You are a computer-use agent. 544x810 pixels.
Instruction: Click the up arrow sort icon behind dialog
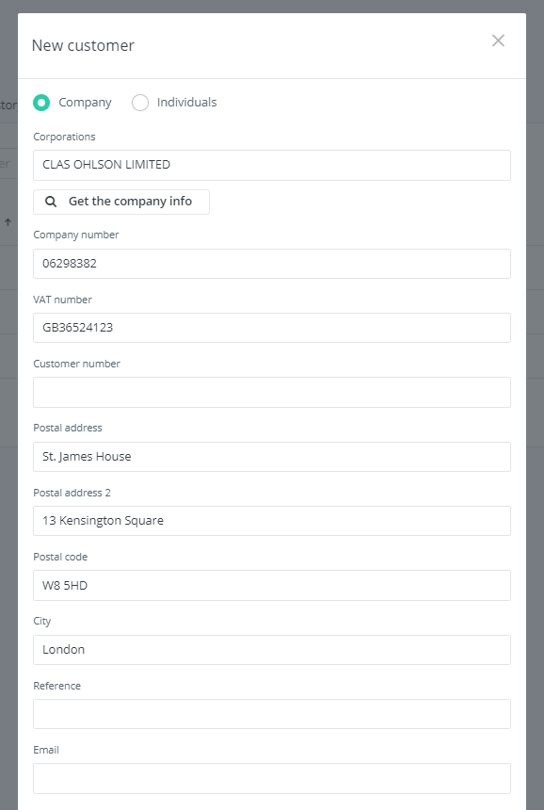click(8, 223)
